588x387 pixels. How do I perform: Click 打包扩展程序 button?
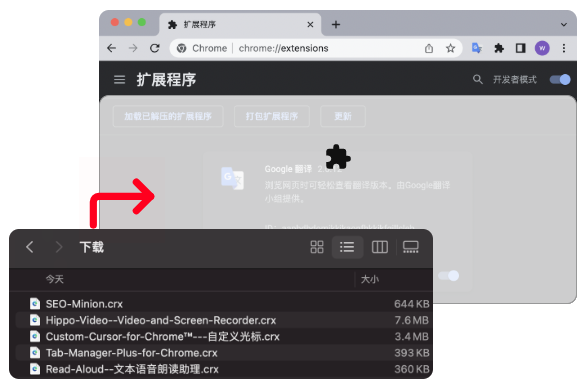[272, 116]
